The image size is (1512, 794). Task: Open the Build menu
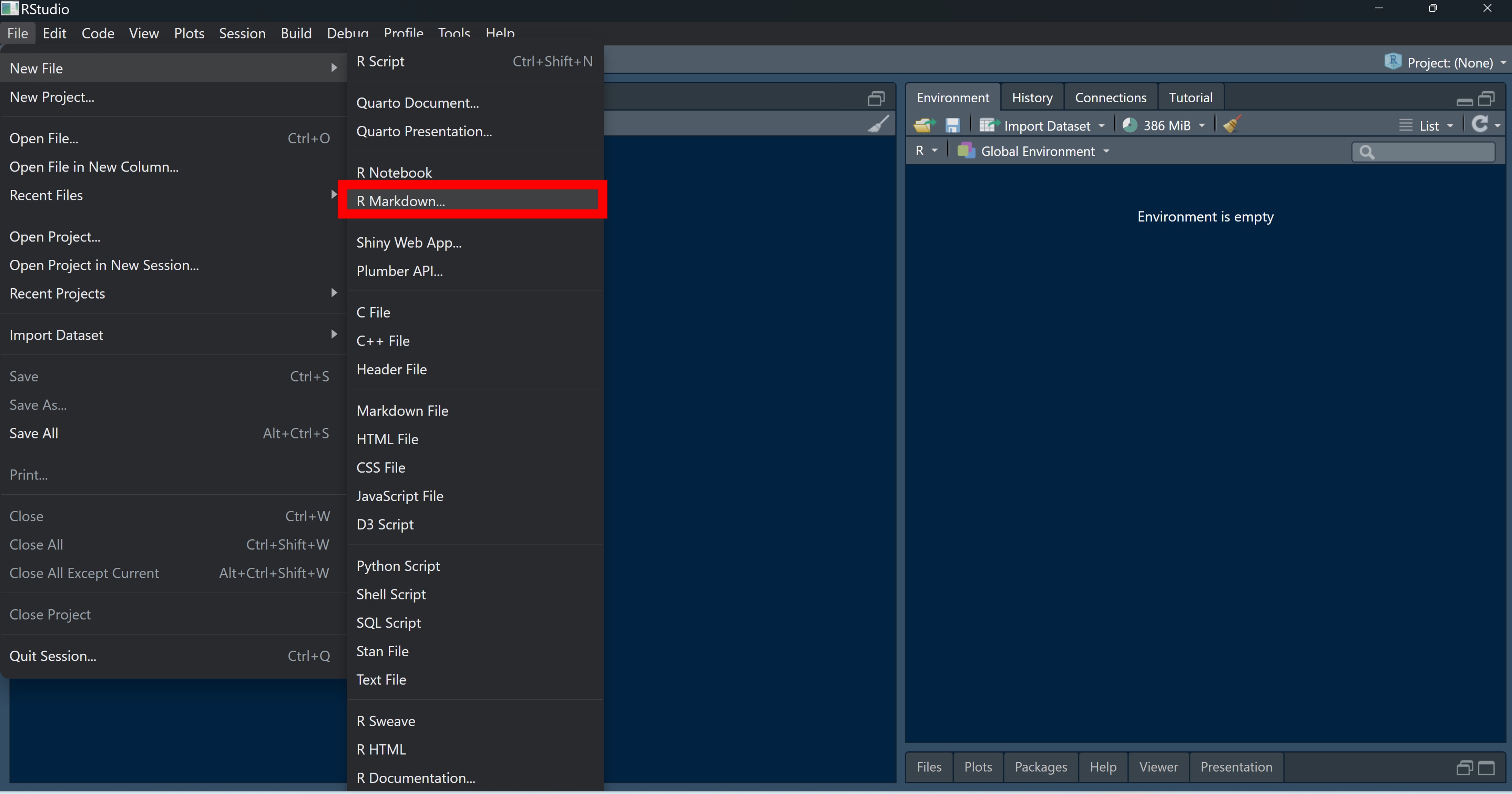296,33
